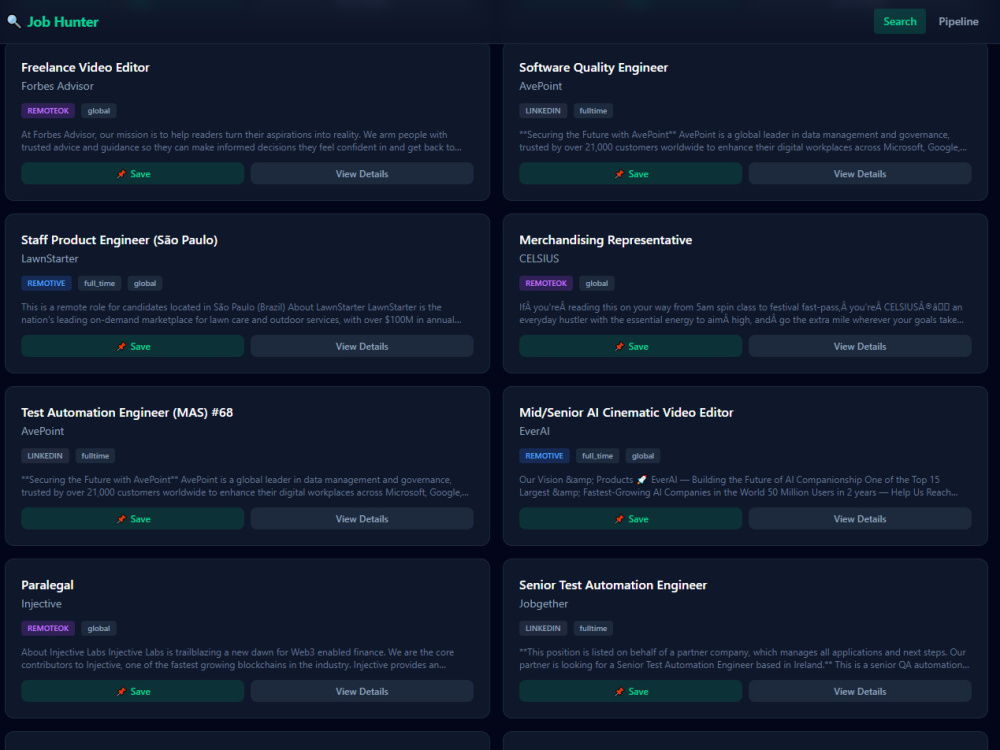Image resolution: width=1000 pixels, height=750 pixels.
Task: Click global tag on Staff Product Engineer card
Action: (145, 283)
